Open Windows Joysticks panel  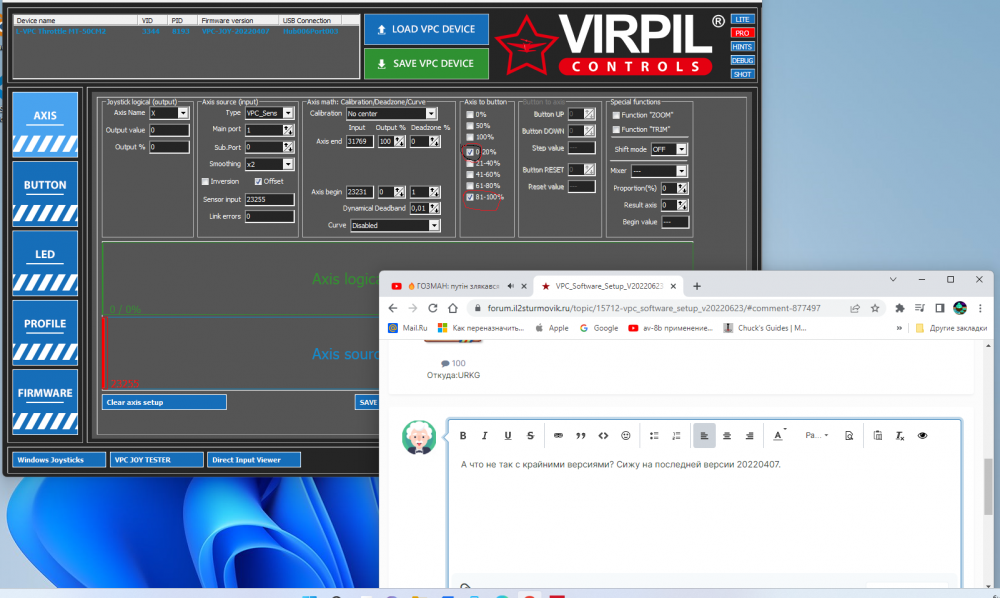(x=59, y=460)
